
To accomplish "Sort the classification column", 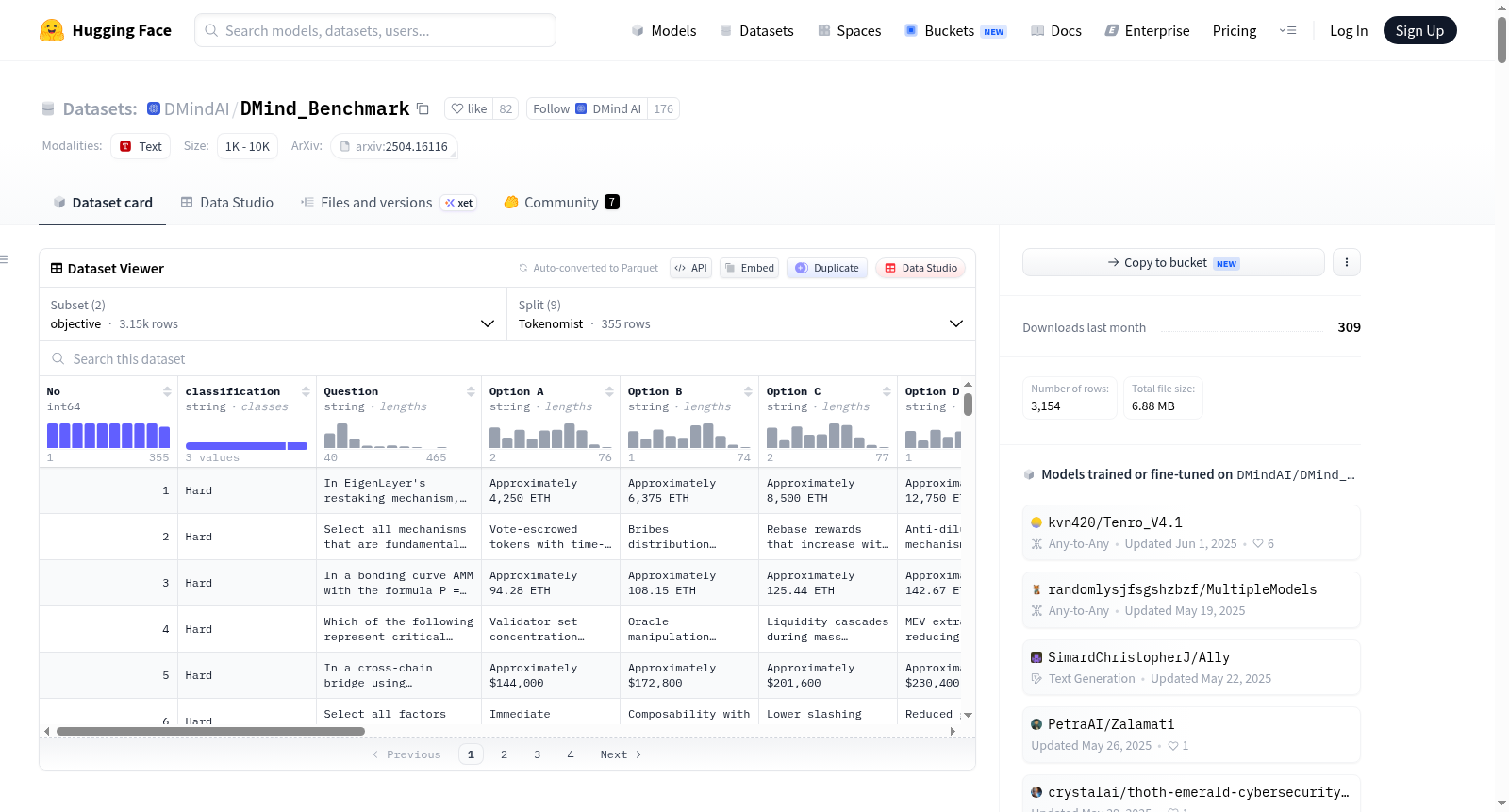I will pos(306,391).
